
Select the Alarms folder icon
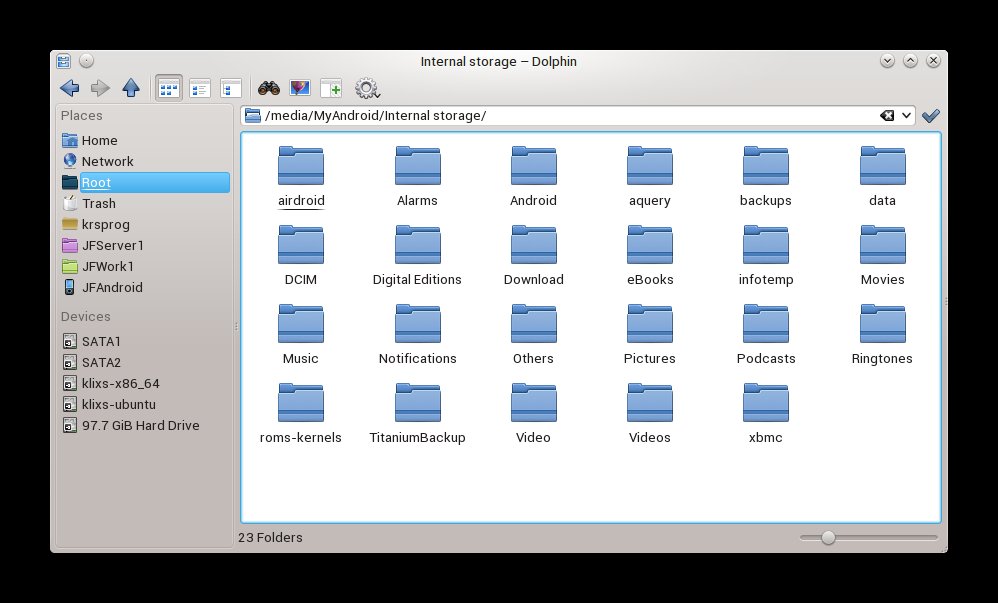[418, 166]
